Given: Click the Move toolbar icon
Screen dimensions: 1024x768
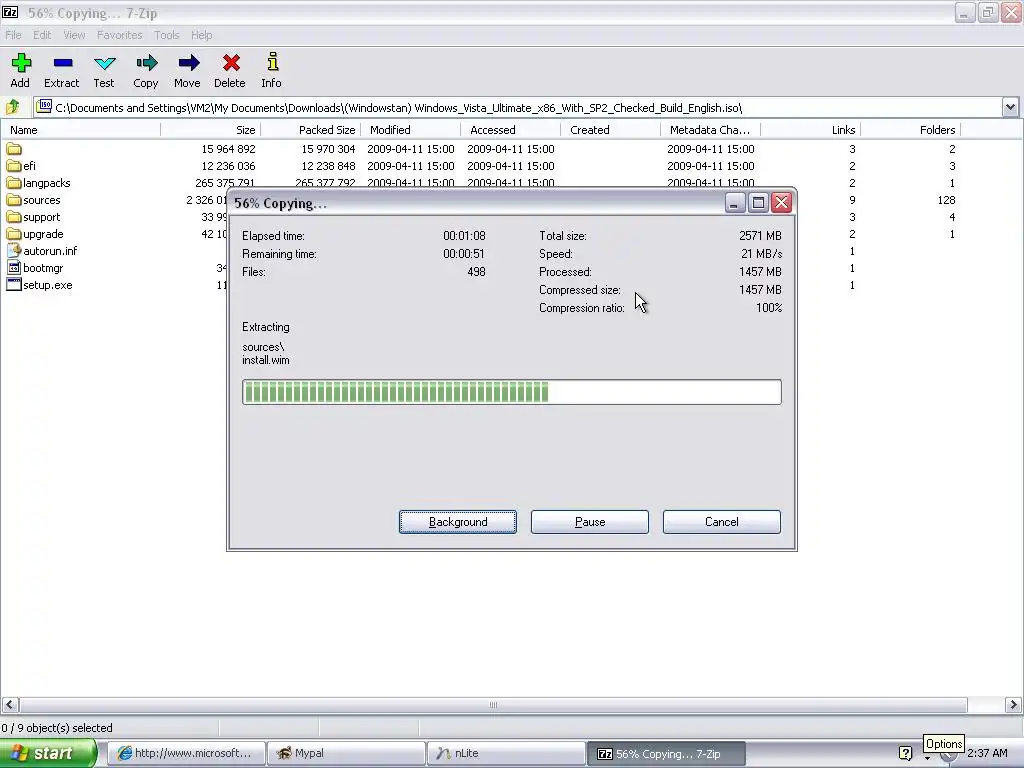Looking at the screenshot, I should [x=188, y=63].
